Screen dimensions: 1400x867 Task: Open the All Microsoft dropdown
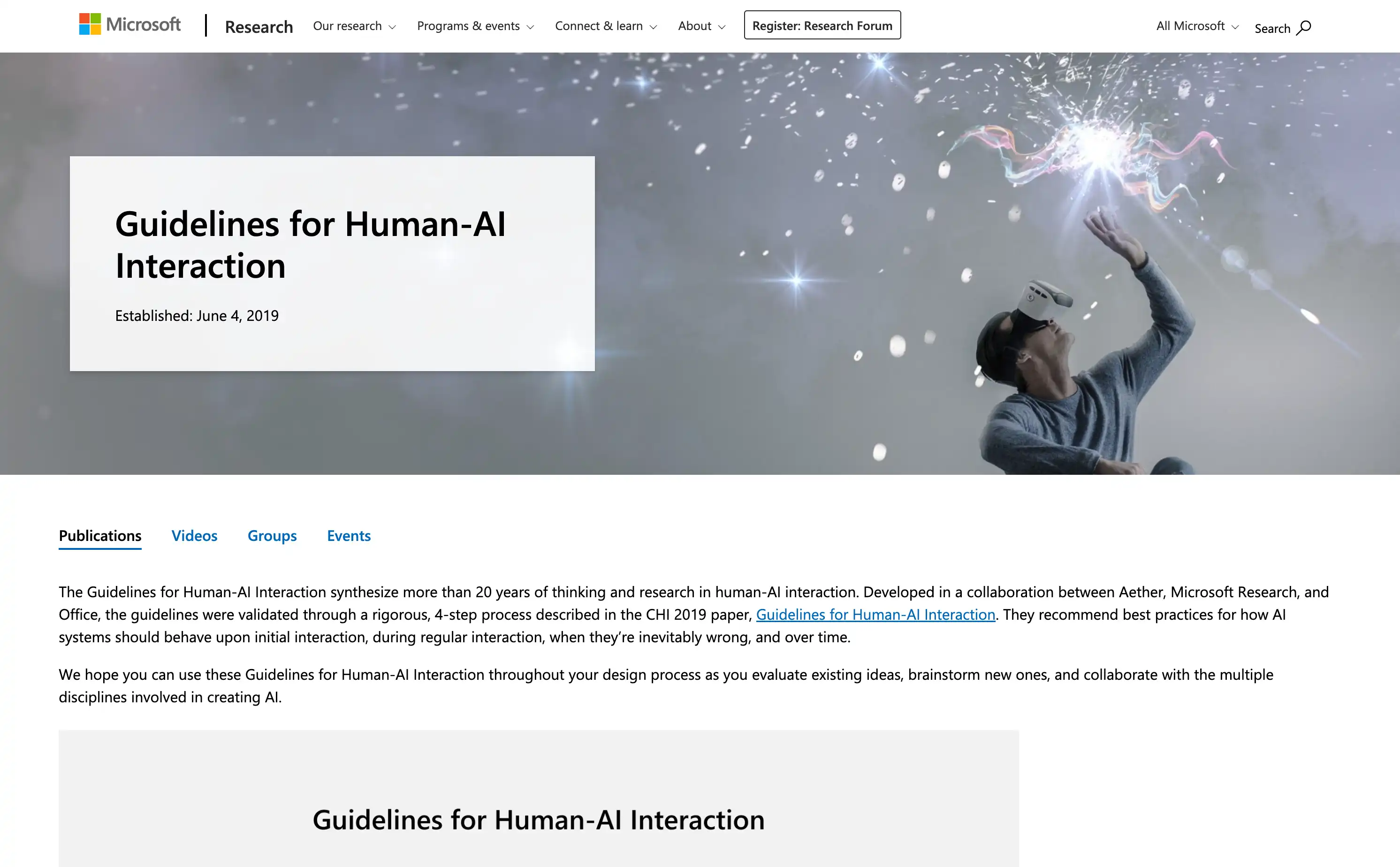pyautogui.click(x=1197, y=26)
